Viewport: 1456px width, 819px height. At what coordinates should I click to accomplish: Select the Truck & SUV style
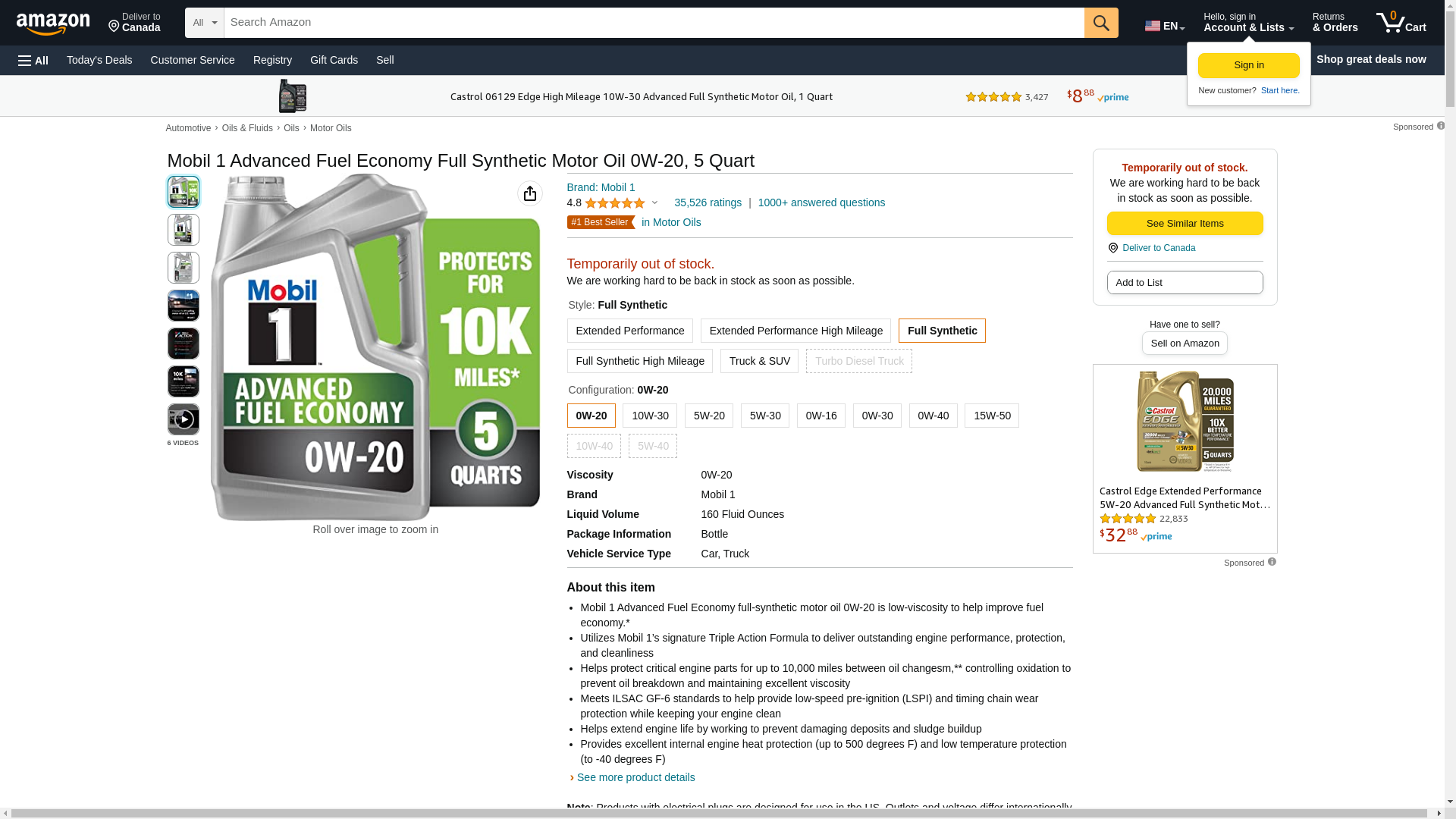click(x=759, y=361)
